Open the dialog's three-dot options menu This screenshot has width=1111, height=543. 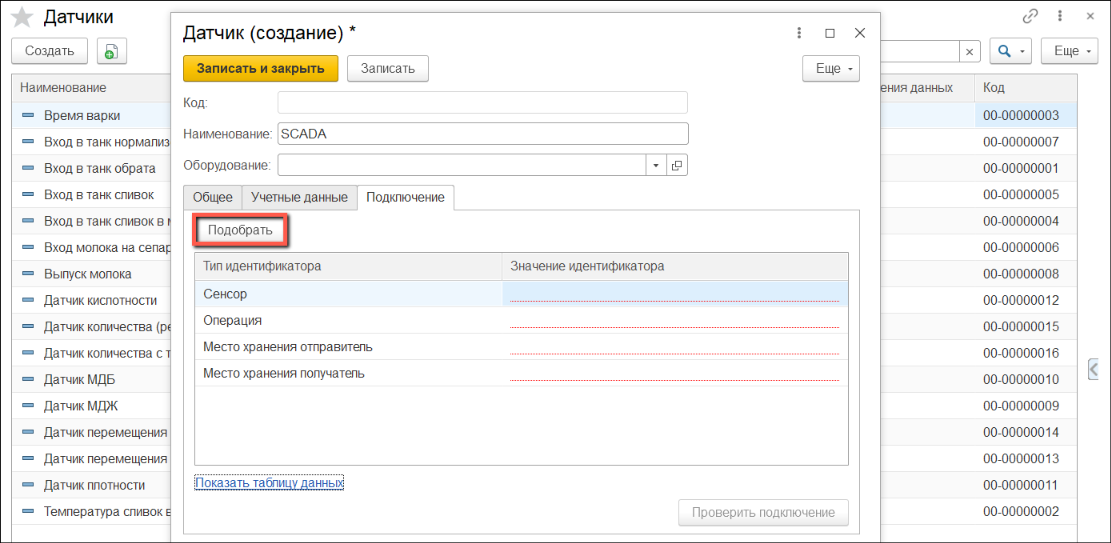tap(799, 33)
